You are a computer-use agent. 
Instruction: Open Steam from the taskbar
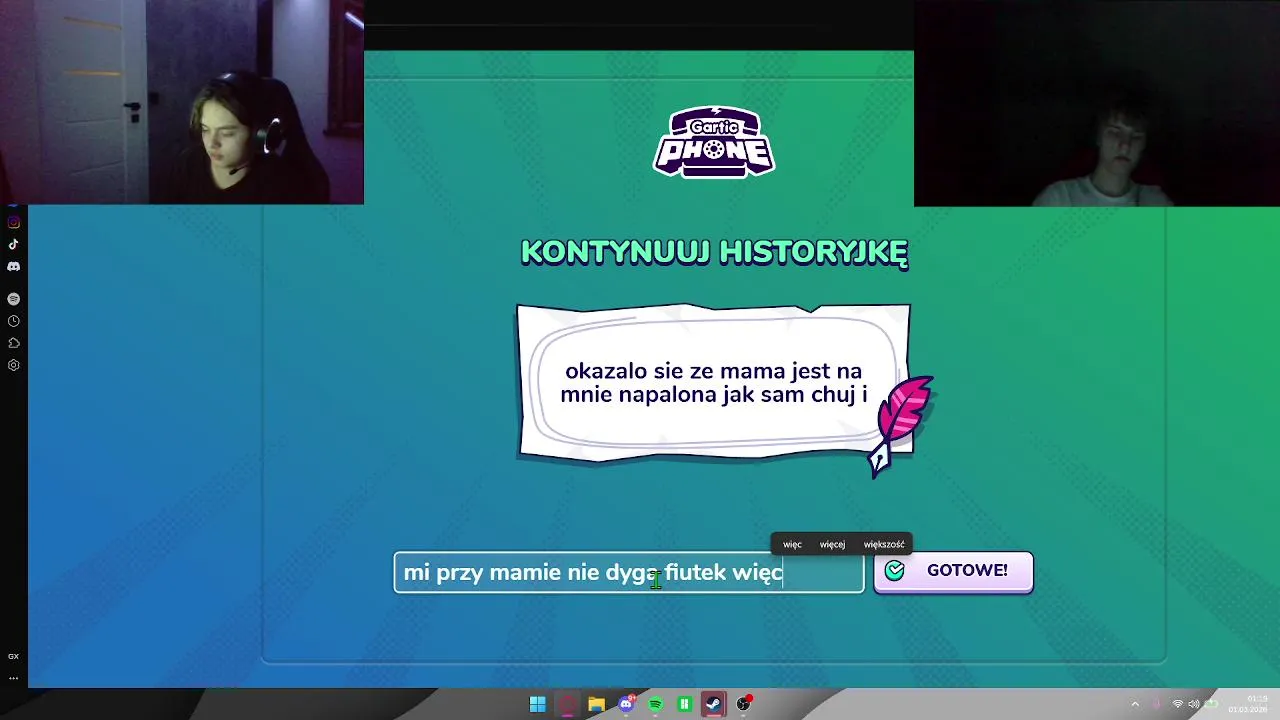tap(713, 704)
